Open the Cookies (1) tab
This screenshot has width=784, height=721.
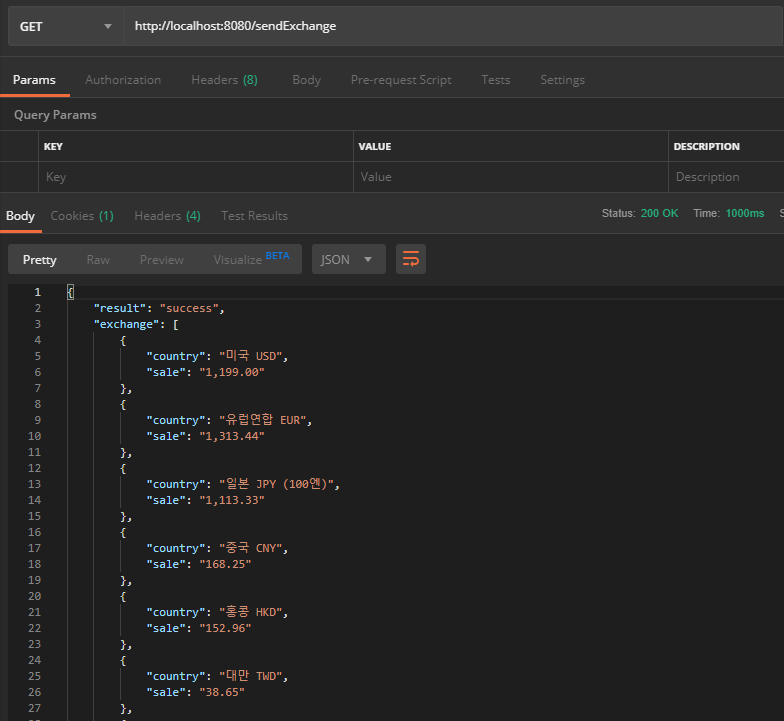(x=82, y=216)
